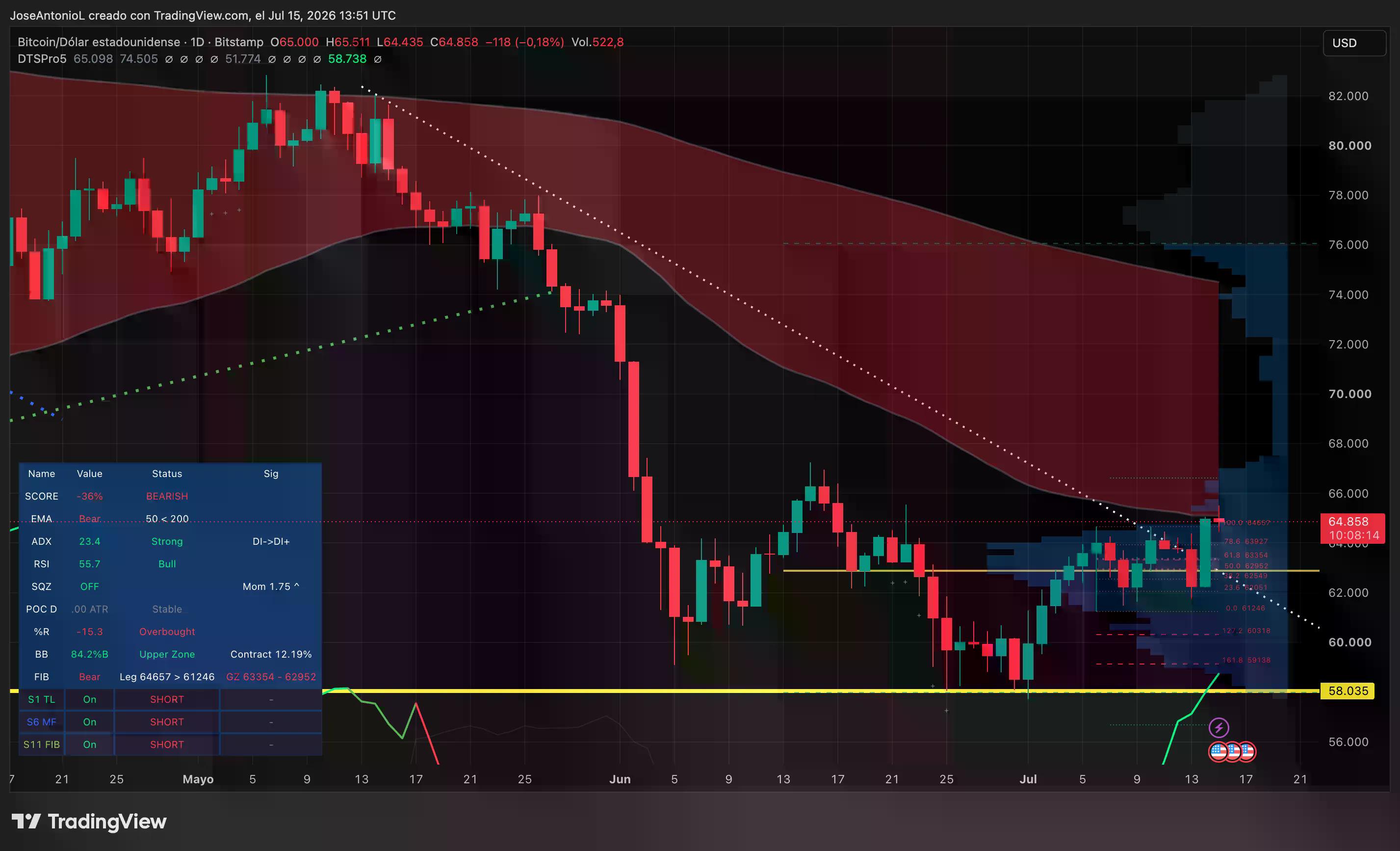Viewport: 1400px width, 851px height.
Task: Click the 70.000 price axis label
Action: point(1349,394)
